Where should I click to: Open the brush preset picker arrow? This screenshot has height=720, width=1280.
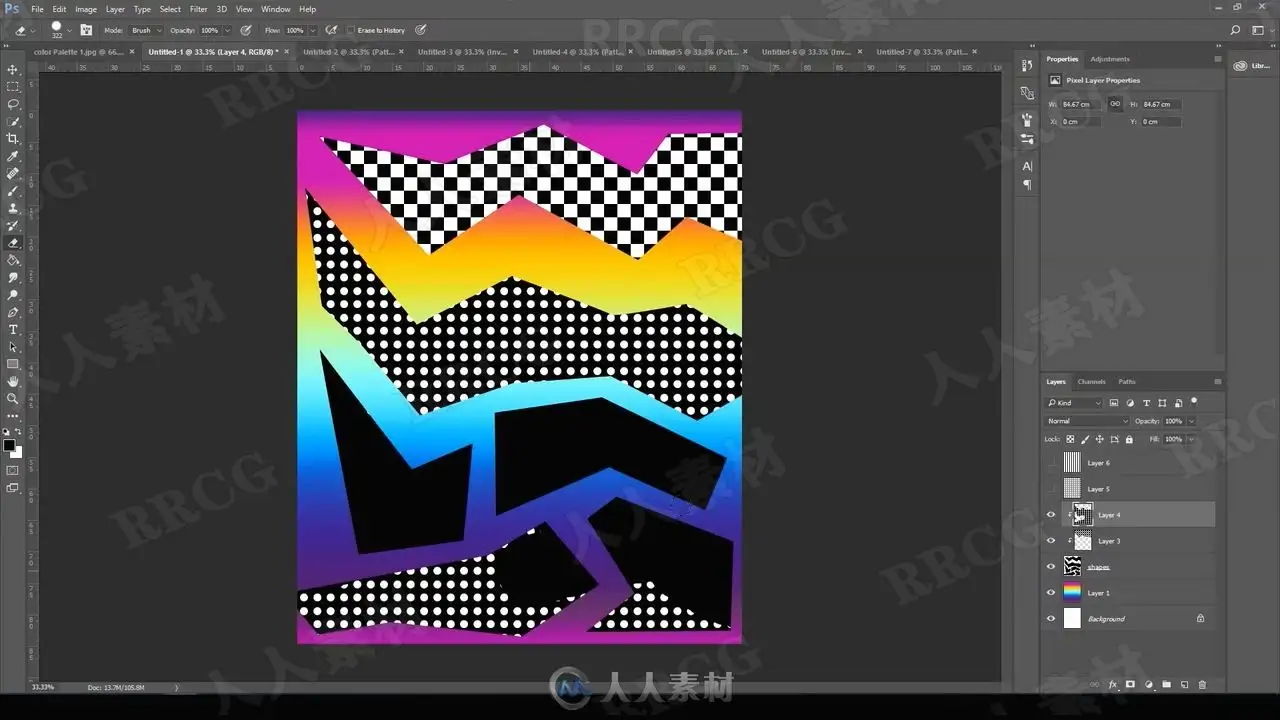[71, 31]
